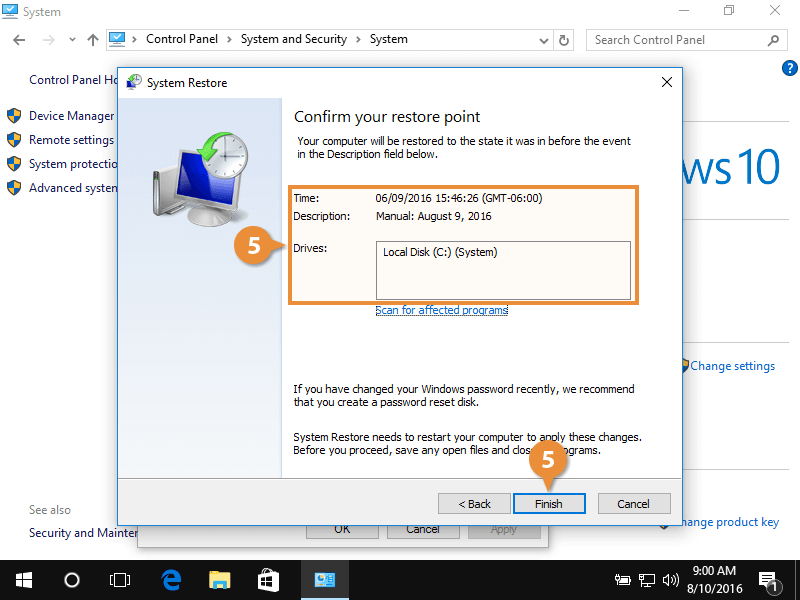Click the Refresh icon beside the address bar
800x600 pixels.
coord(562,39)
